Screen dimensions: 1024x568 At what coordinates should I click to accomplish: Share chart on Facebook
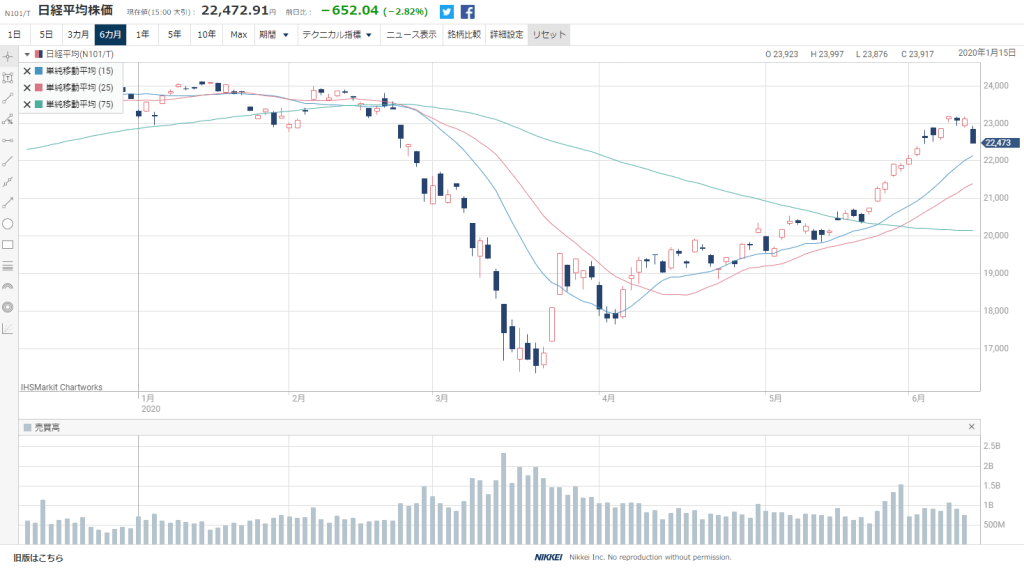point(467,12)
